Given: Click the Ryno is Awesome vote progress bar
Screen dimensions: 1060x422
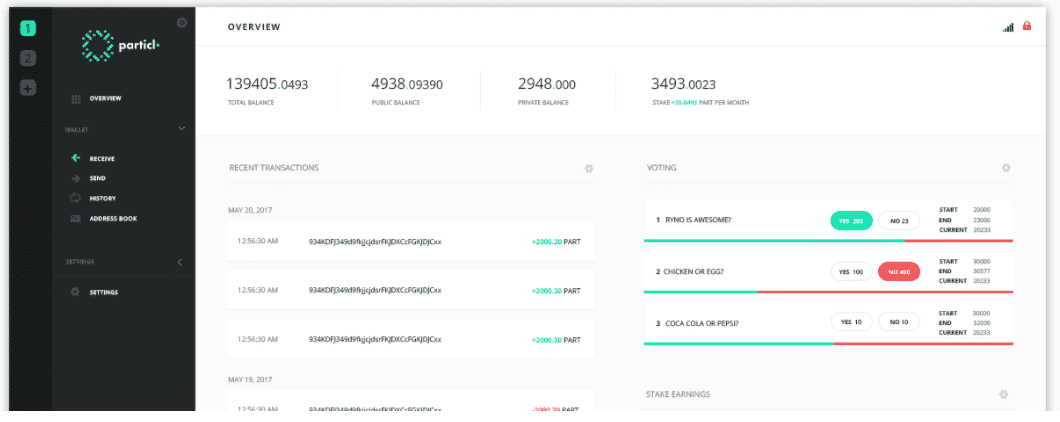Looking at the screenshot, I should point(828,241).
